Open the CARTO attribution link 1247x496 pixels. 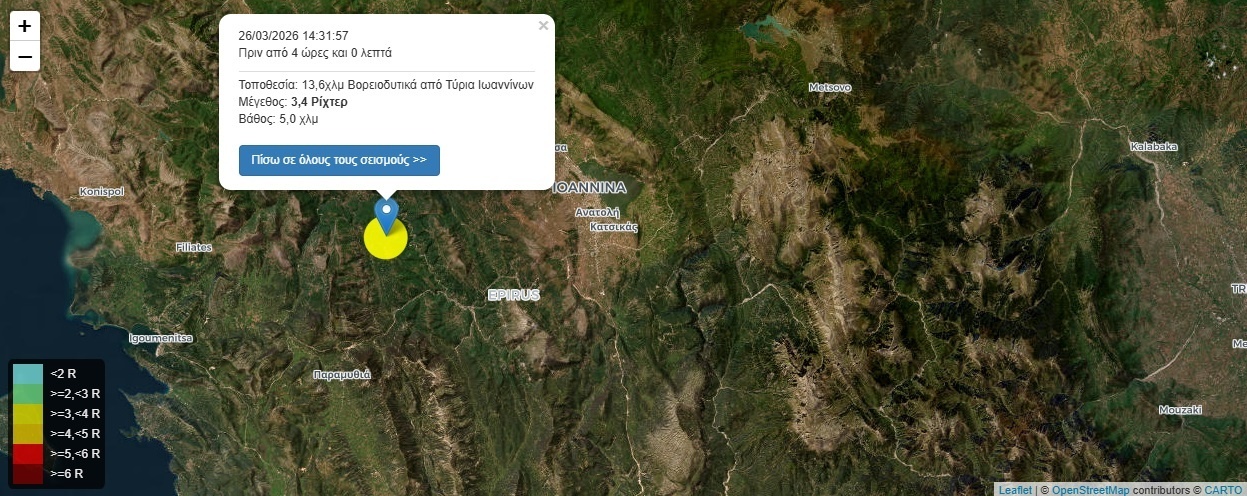coord(1222,490)
